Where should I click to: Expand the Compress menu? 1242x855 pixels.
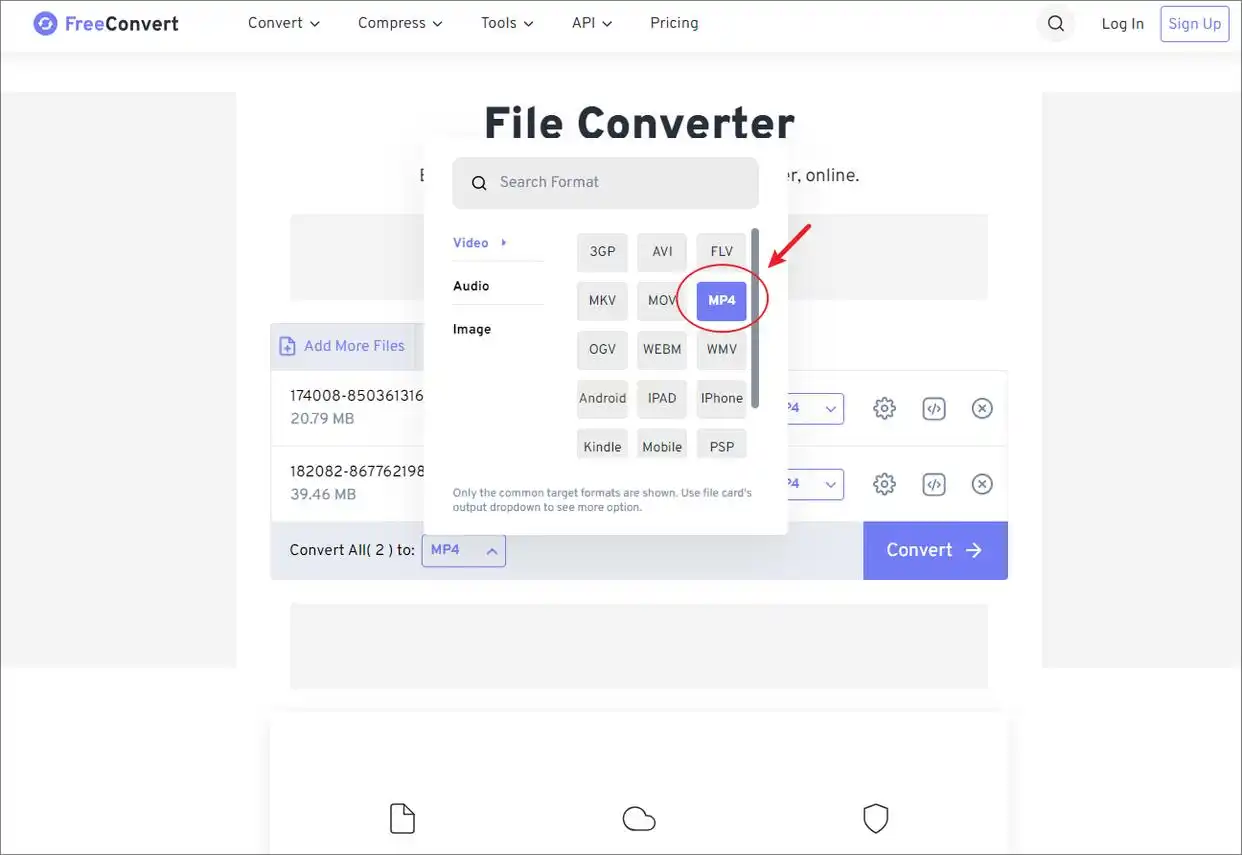(x=400, y=23)
